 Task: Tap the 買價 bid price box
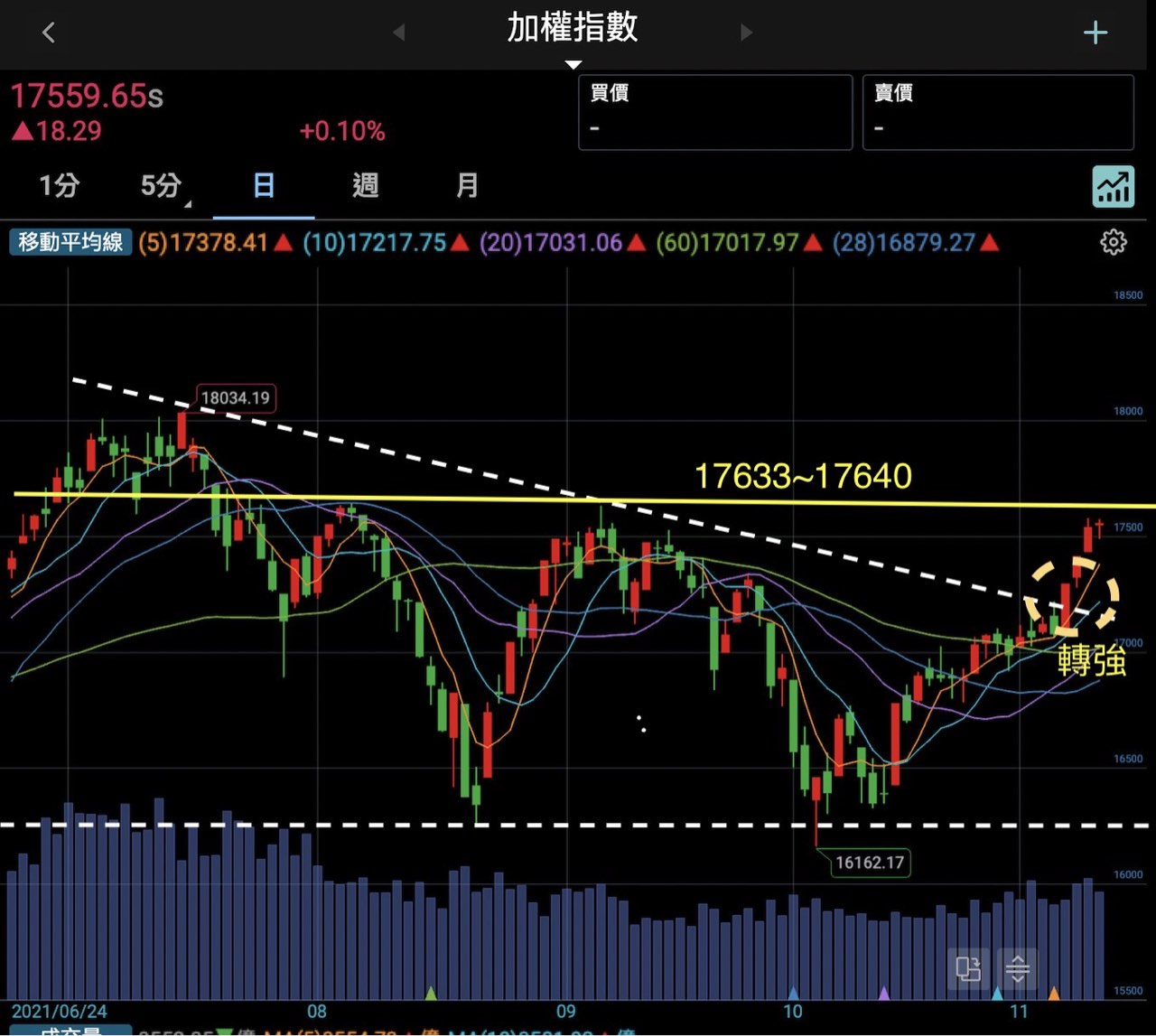point(714,112)
